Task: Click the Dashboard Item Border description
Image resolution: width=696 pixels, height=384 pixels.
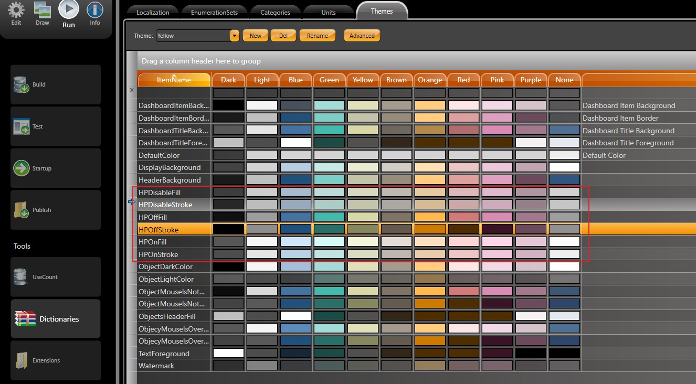Action: click(620, 118)
